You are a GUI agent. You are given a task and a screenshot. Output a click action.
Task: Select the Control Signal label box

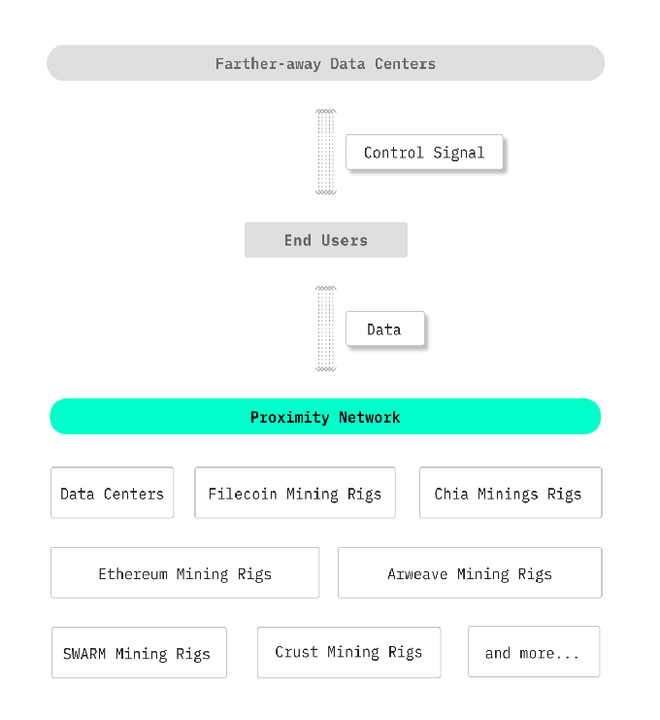(x=424, y=153)
